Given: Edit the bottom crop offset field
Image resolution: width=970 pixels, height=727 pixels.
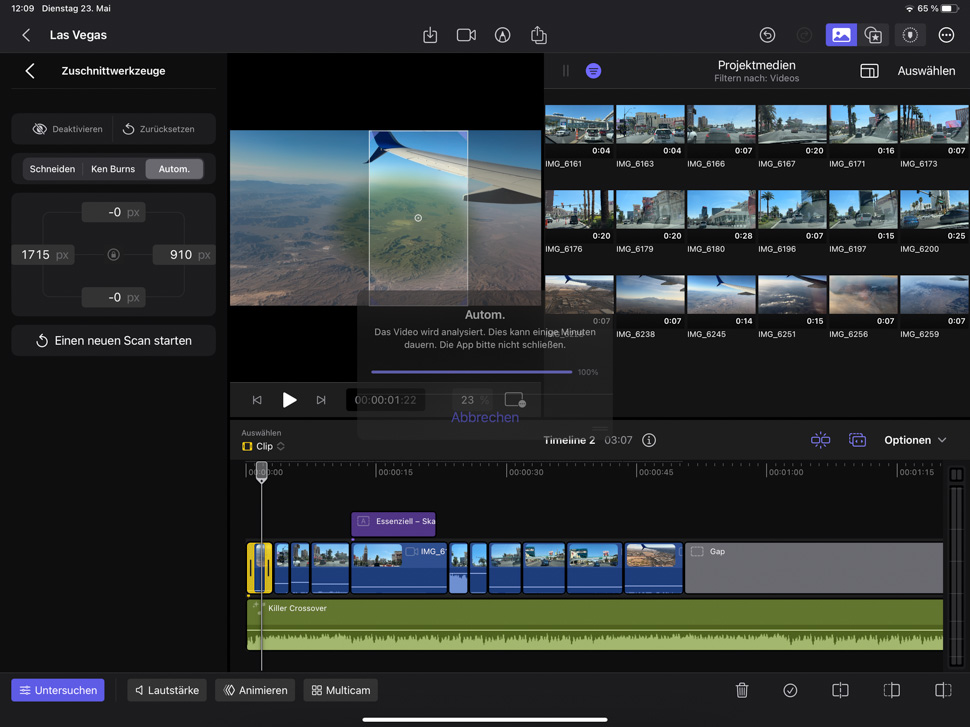Looking at the screenshot, I should (x=114, y=298).
